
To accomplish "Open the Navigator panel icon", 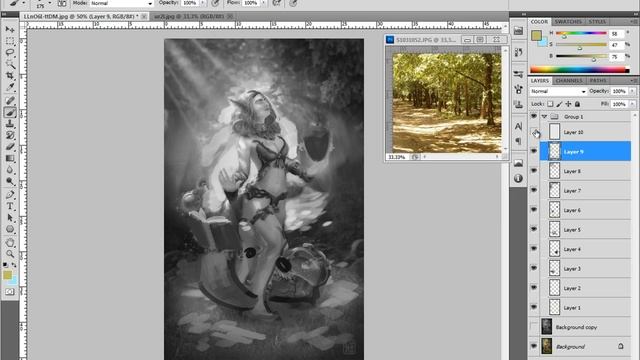I will click(x=518, y=163).
